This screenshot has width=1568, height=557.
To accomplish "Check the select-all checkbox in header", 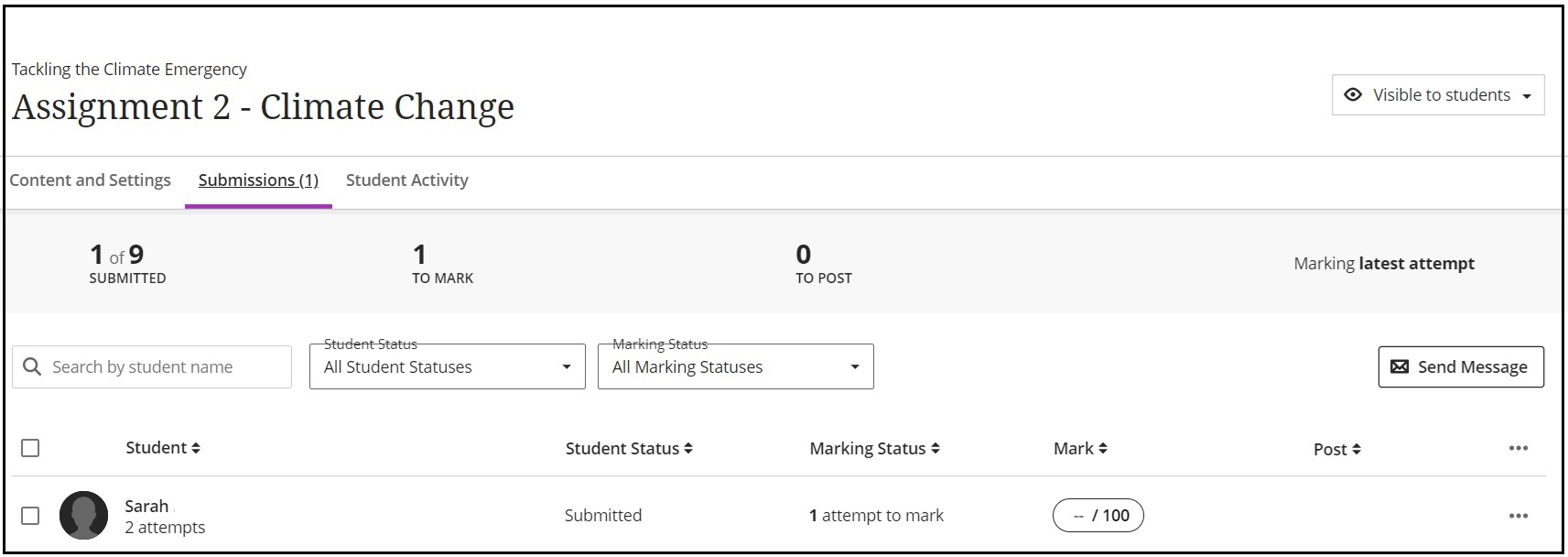I will (x=30, y=448).
